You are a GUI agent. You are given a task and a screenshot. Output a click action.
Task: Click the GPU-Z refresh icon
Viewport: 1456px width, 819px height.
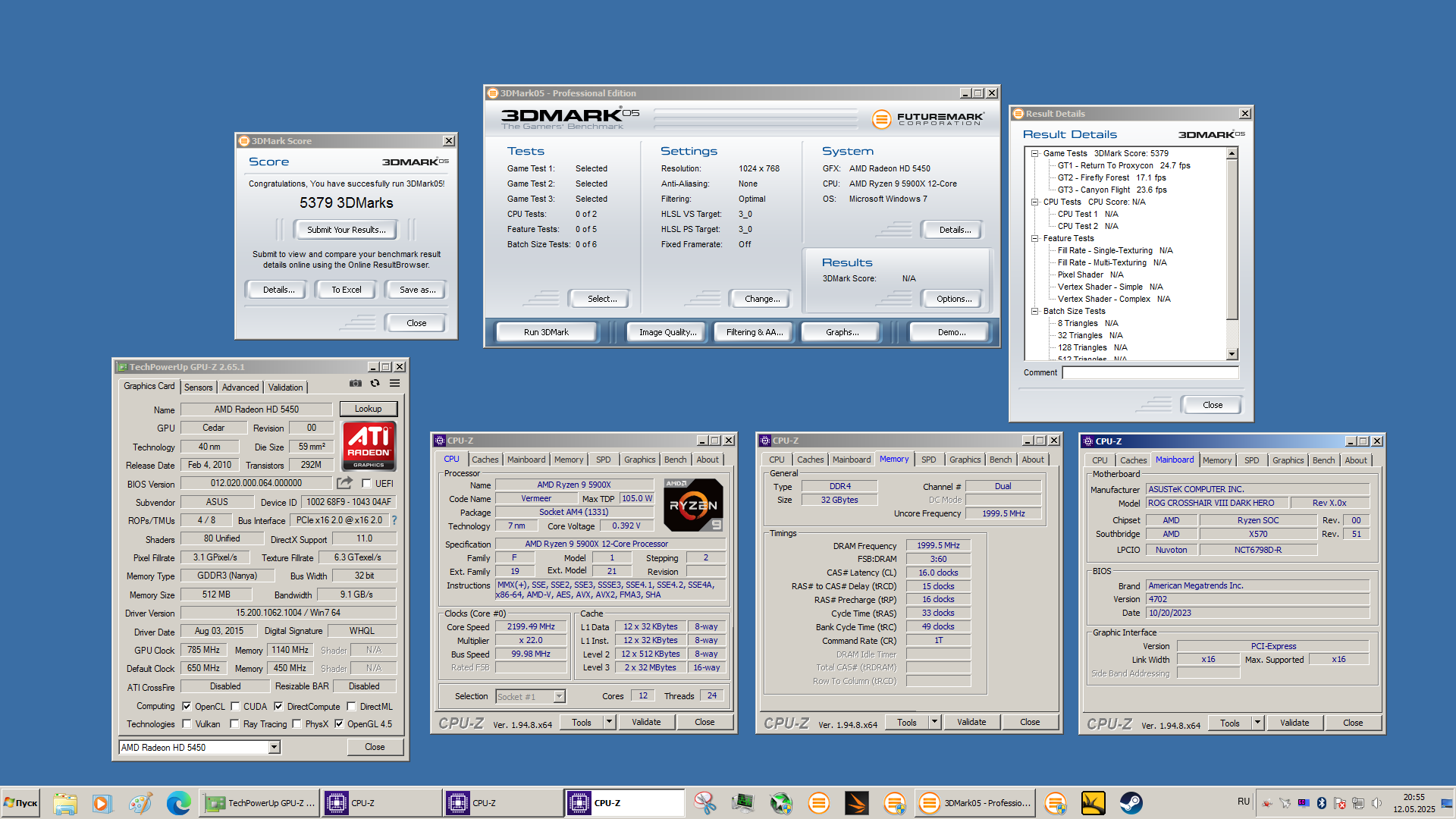click(x=375, y=384)
